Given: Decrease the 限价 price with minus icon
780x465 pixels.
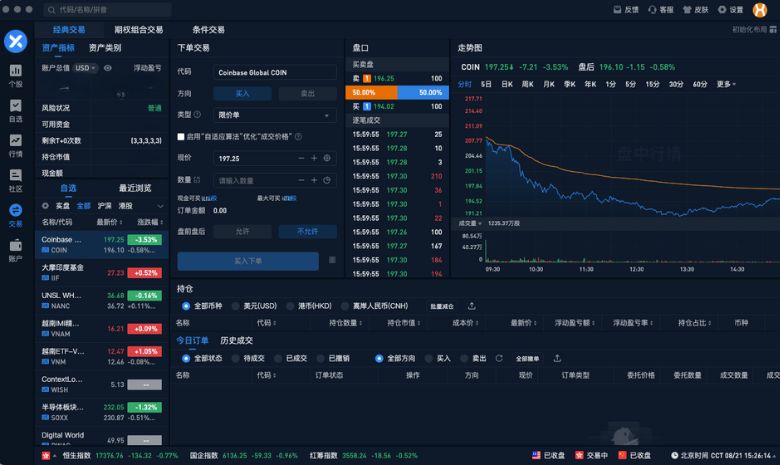Looking at the screenshot, I should point(301,158).
